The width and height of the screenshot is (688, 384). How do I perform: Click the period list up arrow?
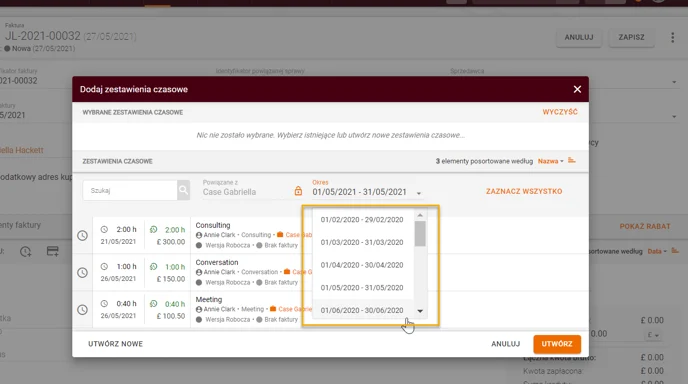tap(420, 215)
